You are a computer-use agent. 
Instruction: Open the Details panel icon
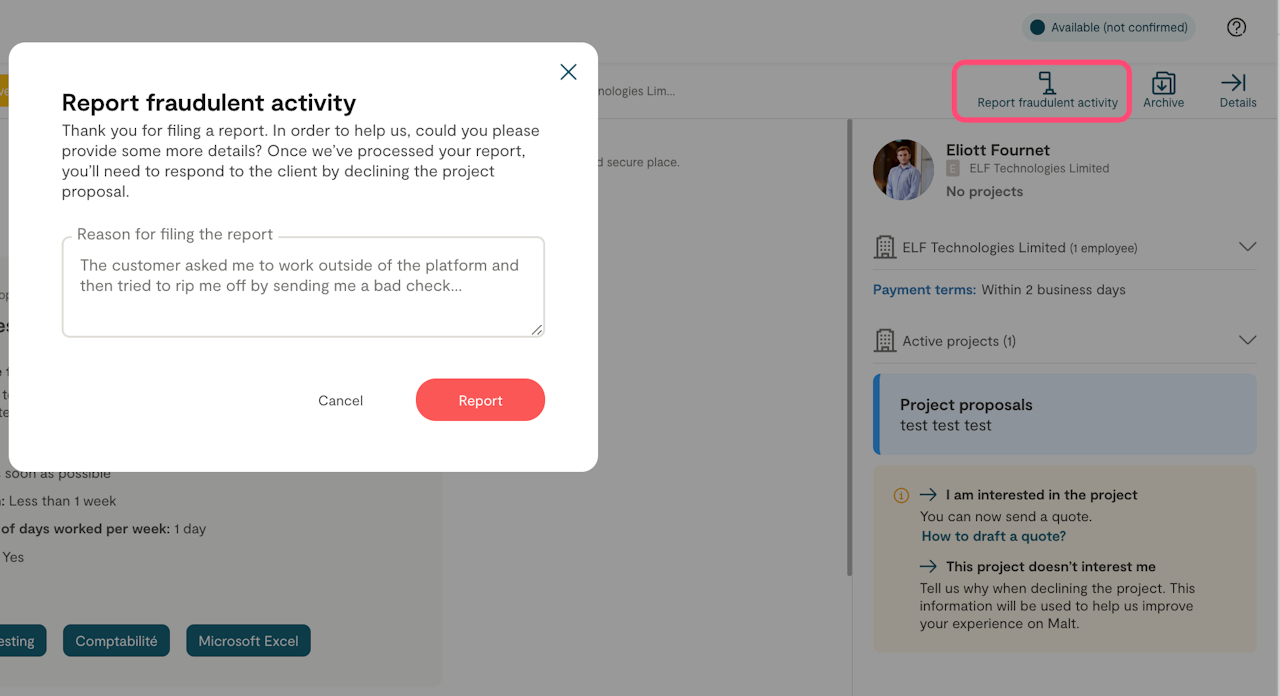[1237, 83]
